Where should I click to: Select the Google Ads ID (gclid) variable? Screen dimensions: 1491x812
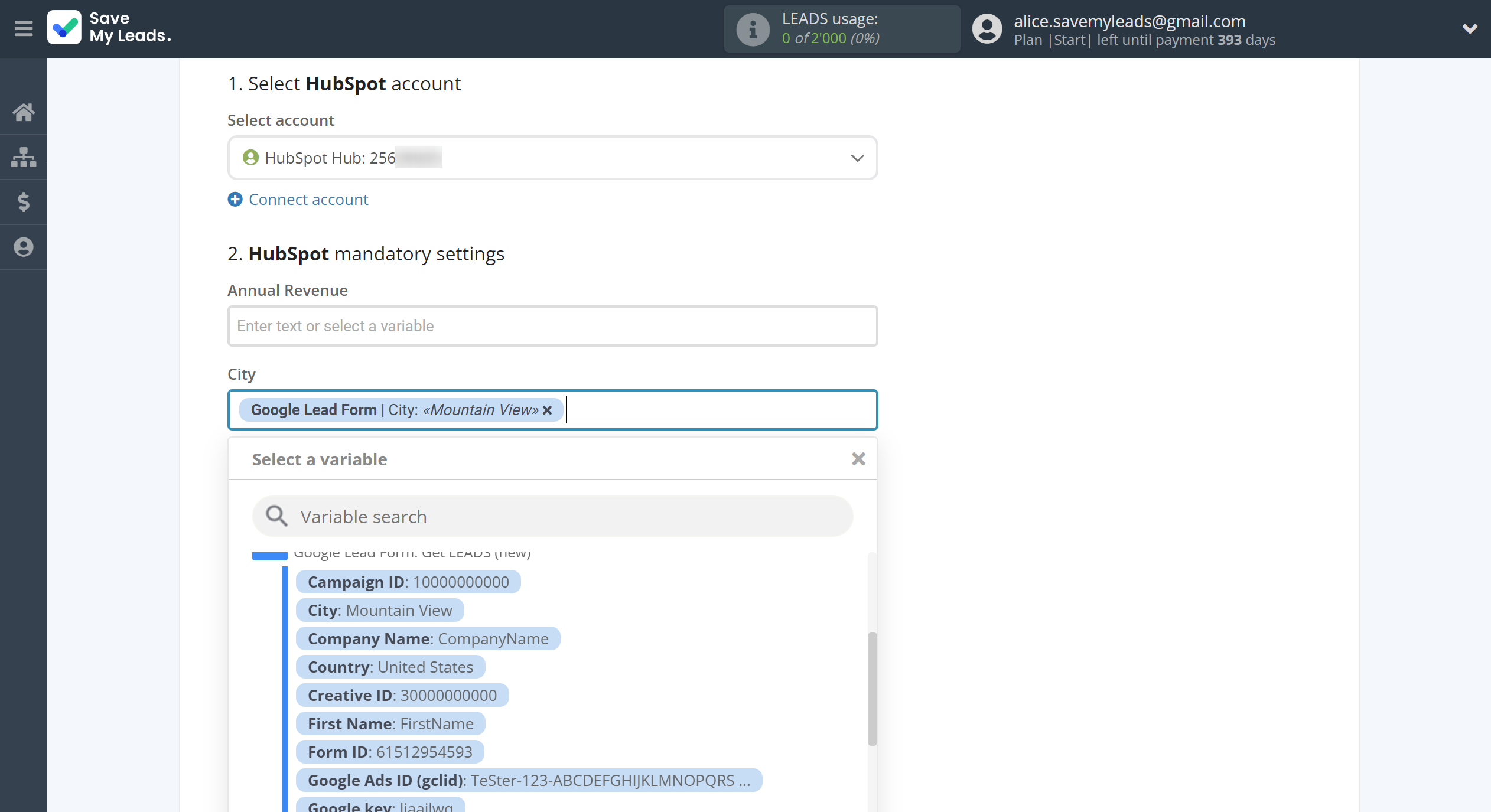[x=529, y=781]
